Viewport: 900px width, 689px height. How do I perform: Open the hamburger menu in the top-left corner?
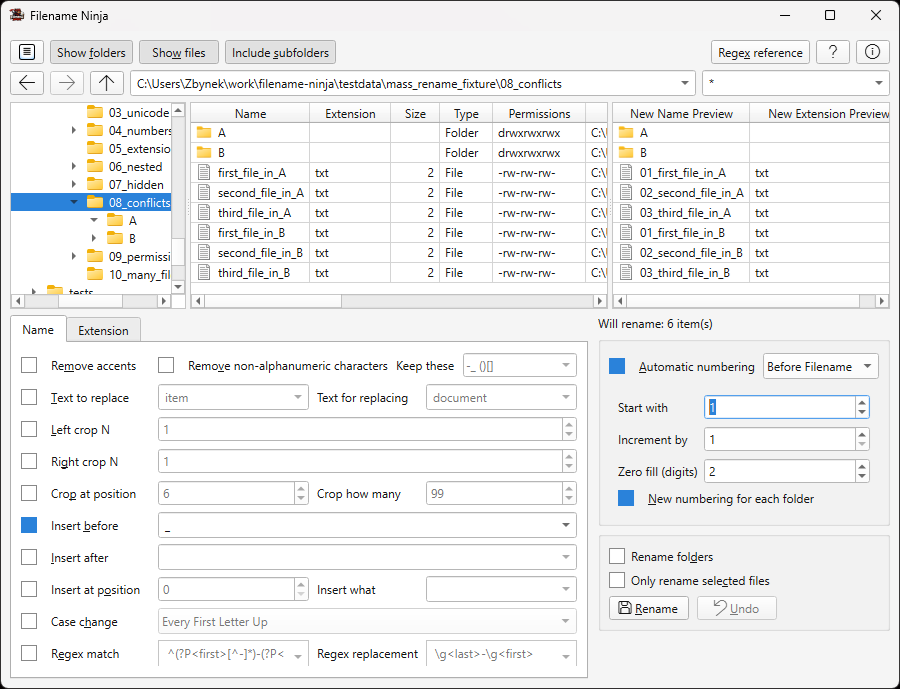(26, 51)
